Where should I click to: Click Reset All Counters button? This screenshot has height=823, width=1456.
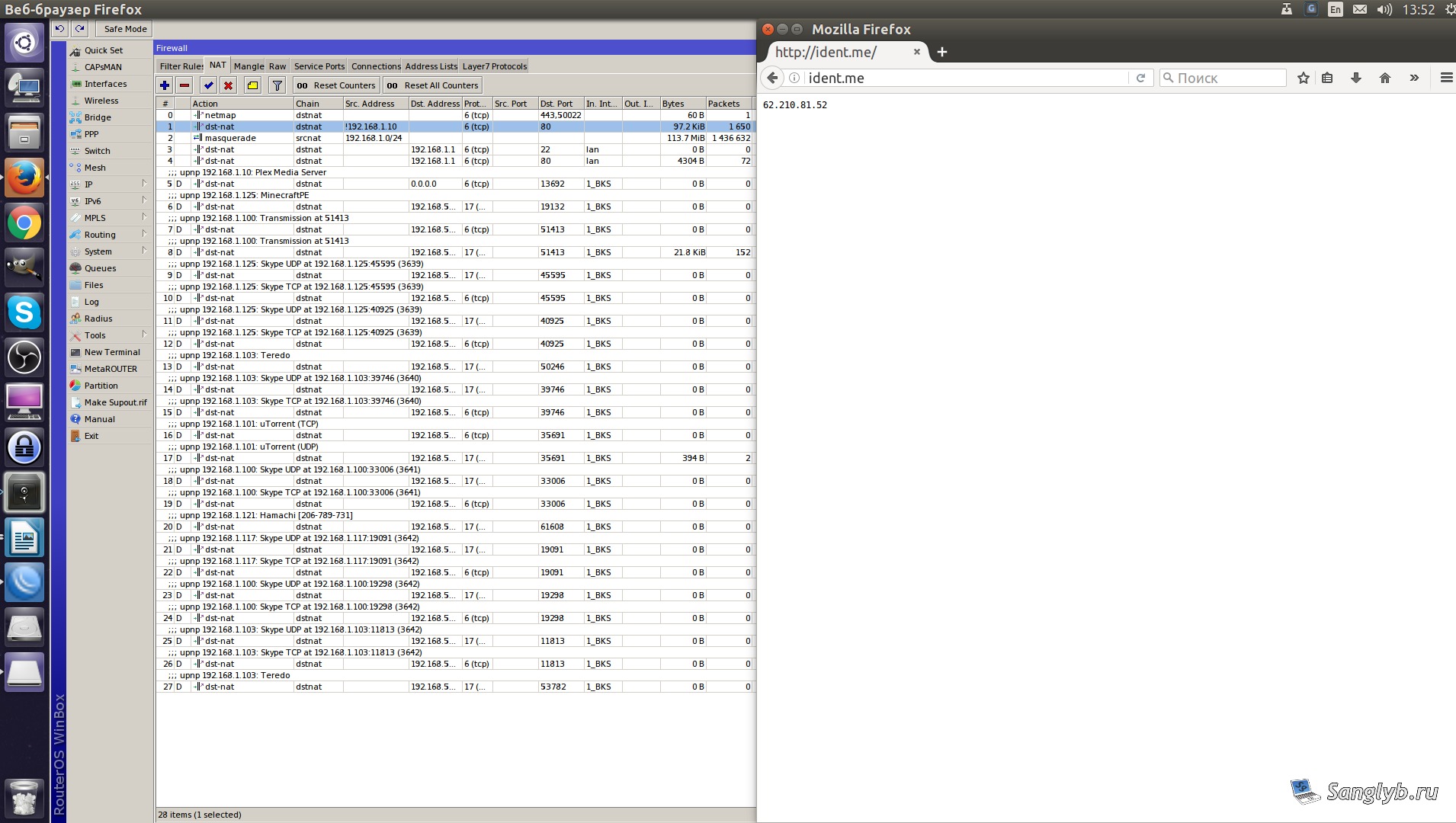(432, 85)
